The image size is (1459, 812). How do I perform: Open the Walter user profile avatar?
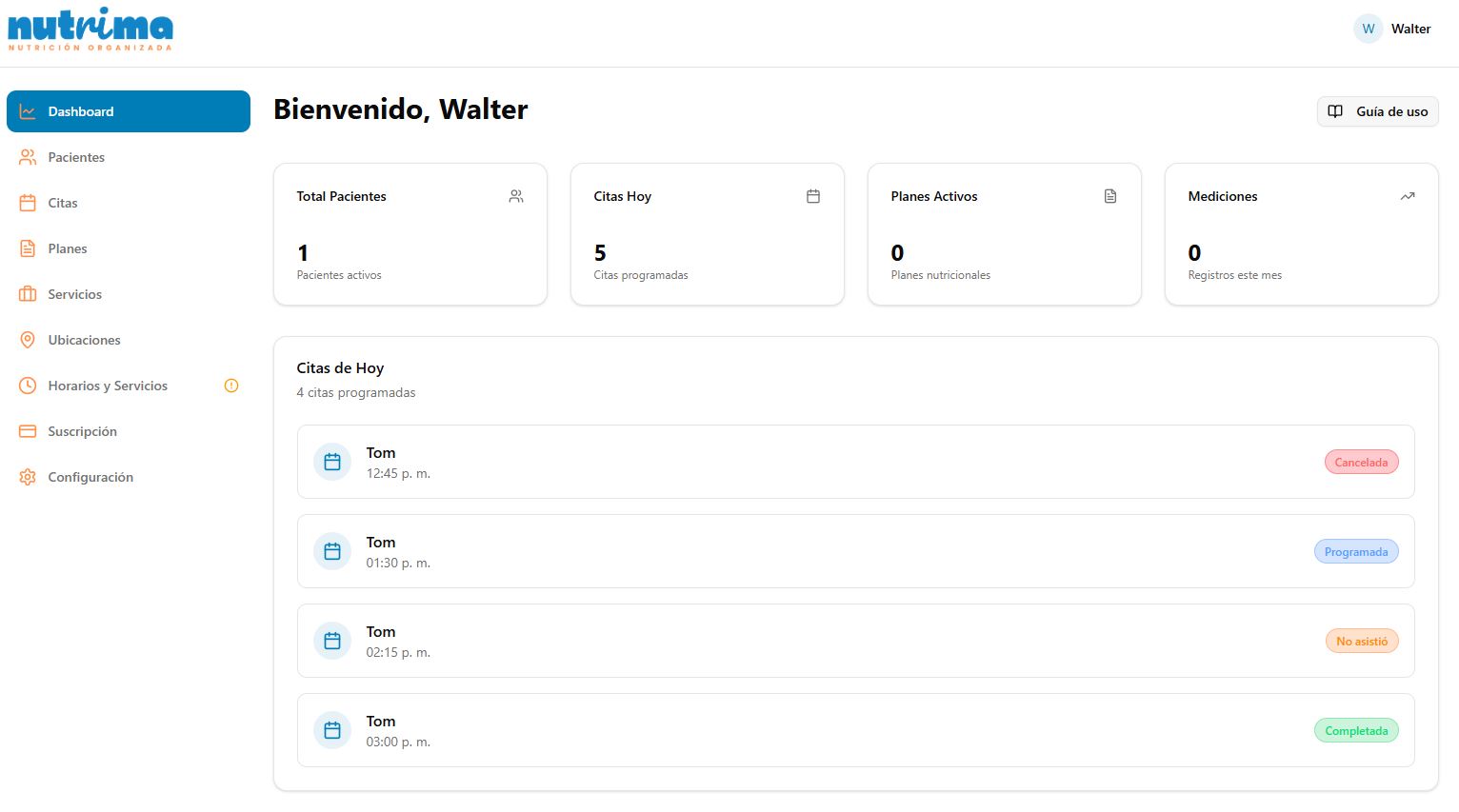(x=1368, y=29)
